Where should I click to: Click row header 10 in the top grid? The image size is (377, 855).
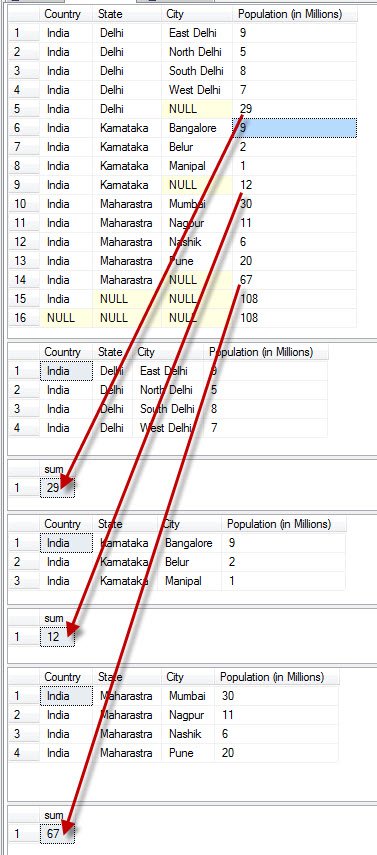click(24, 204)
